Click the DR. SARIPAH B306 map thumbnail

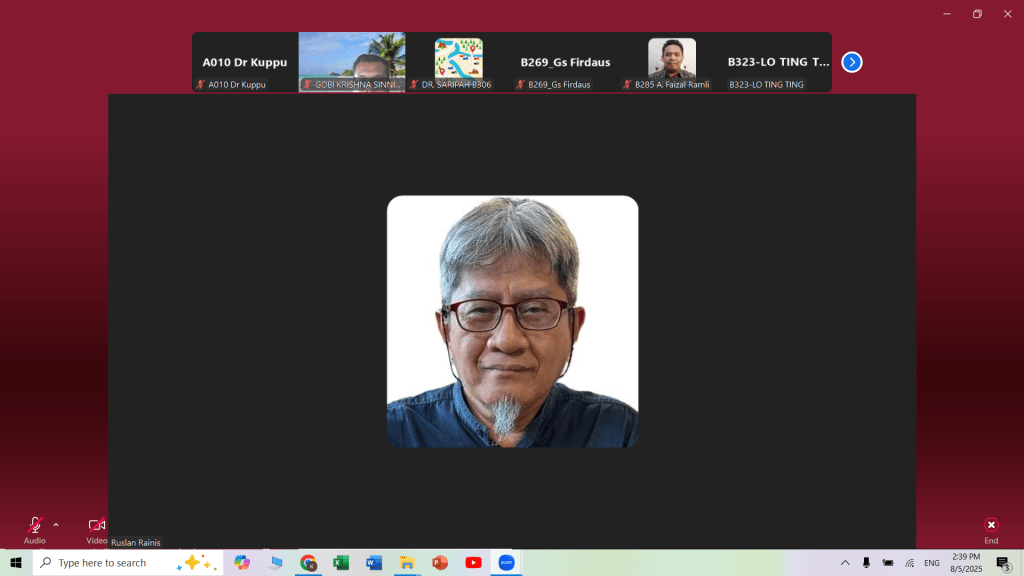pos(458,60)
